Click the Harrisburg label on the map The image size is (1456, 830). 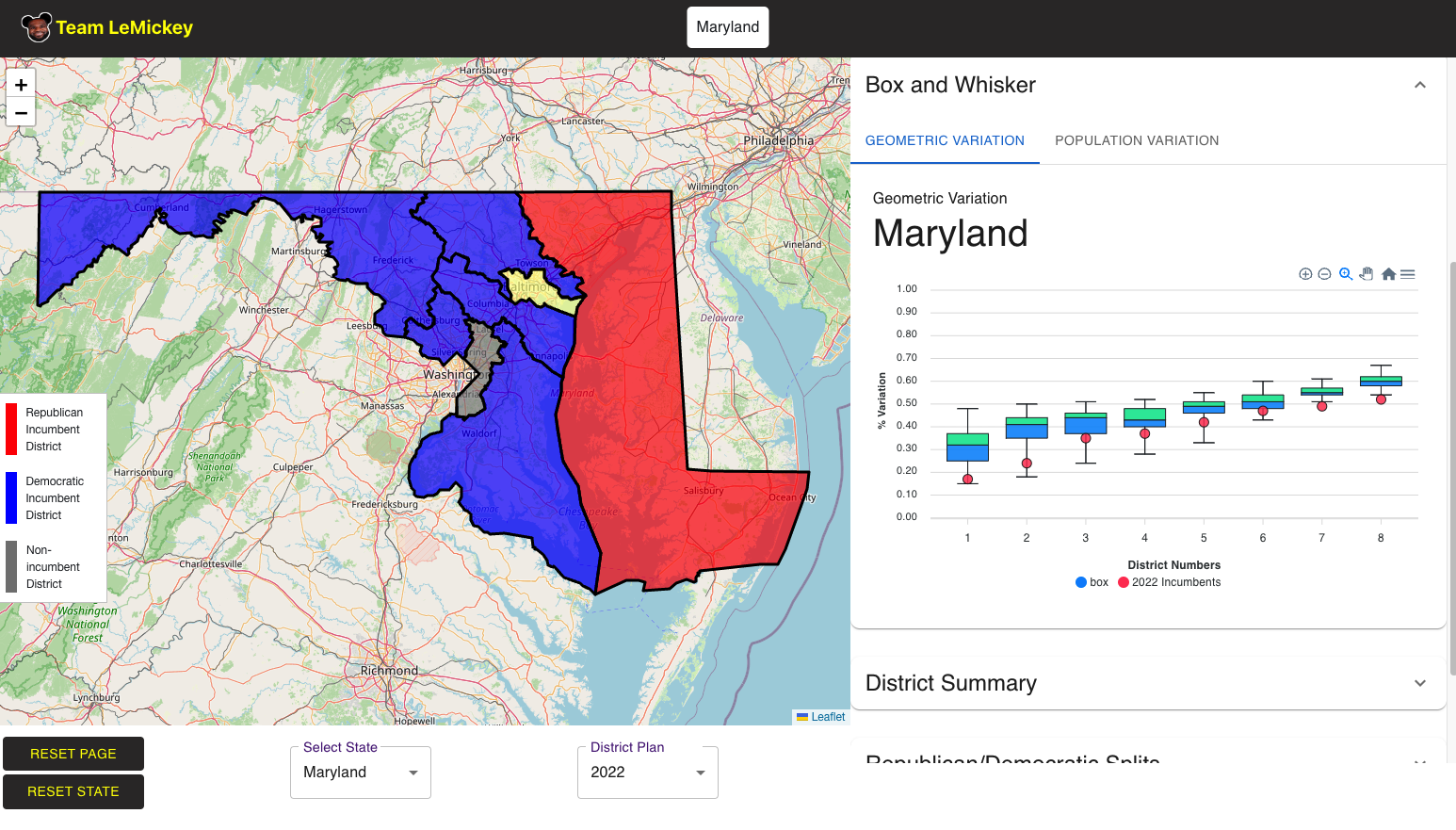coord(483,71)
